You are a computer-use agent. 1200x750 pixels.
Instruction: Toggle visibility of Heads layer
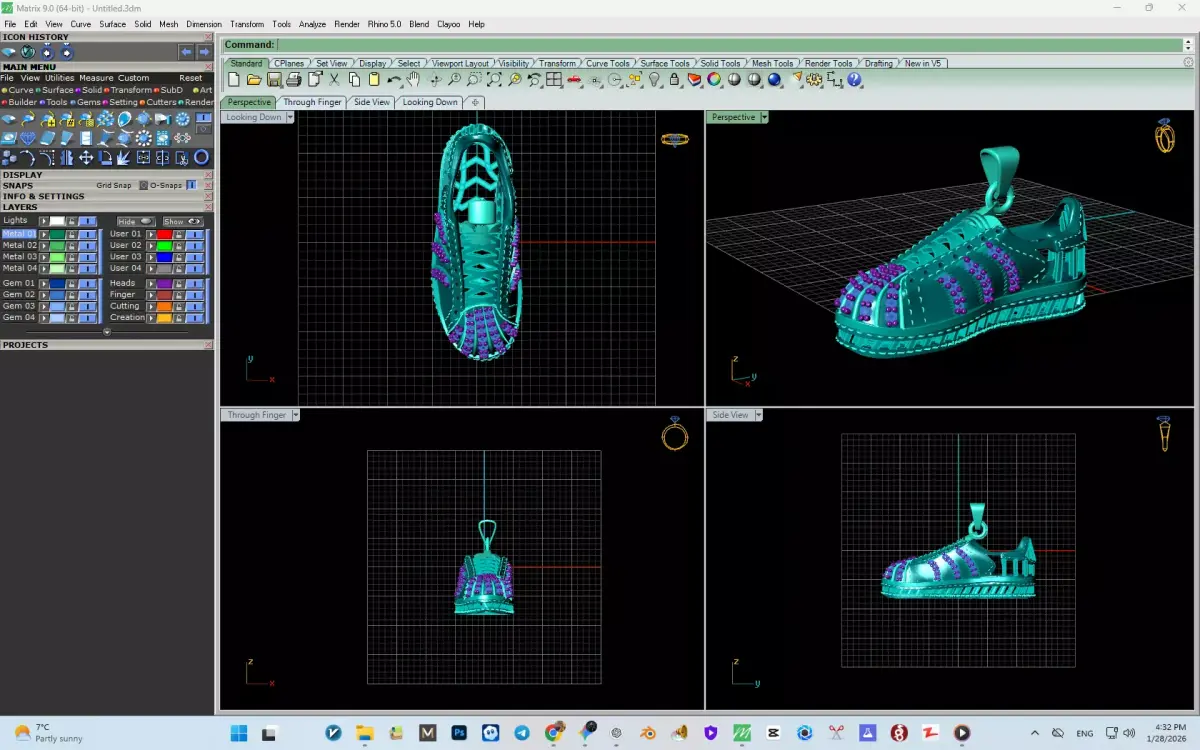(195, 284)
